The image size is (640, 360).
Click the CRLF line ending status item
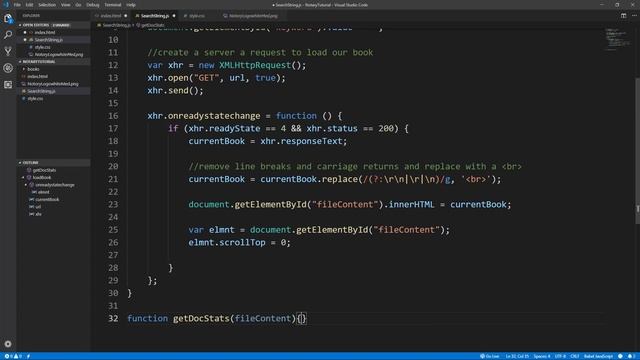575,356
